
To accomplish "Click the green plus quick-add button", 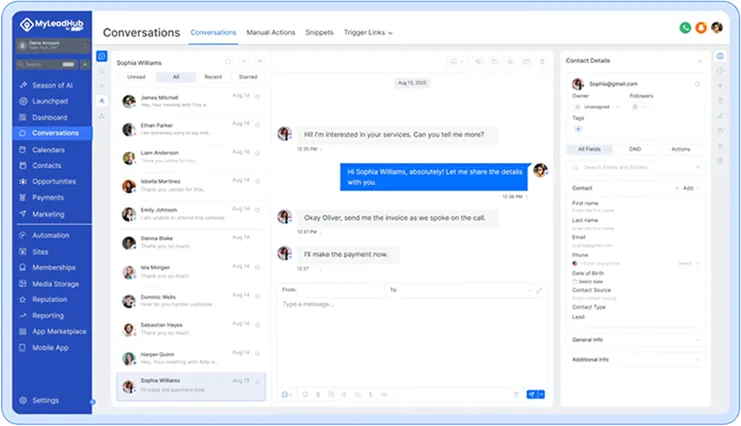I will 85,64.
